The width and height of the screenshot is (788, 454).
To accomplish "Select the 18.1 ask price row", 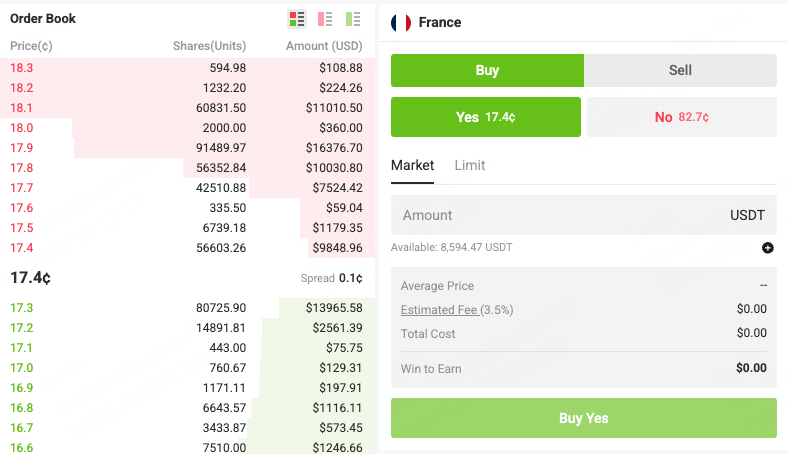I will coord(187,108).
